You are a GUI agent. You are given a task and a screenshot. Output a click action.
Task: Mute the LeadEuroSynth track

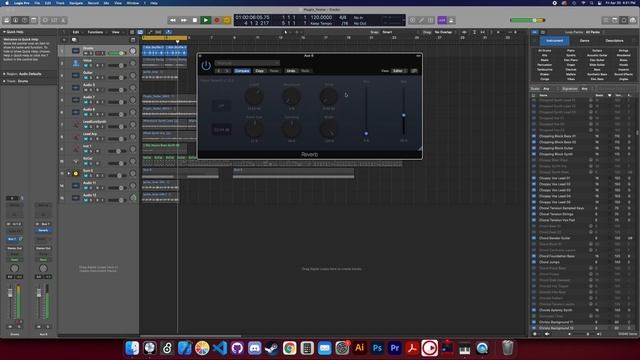pyautogui.click(x=86, y=127)
